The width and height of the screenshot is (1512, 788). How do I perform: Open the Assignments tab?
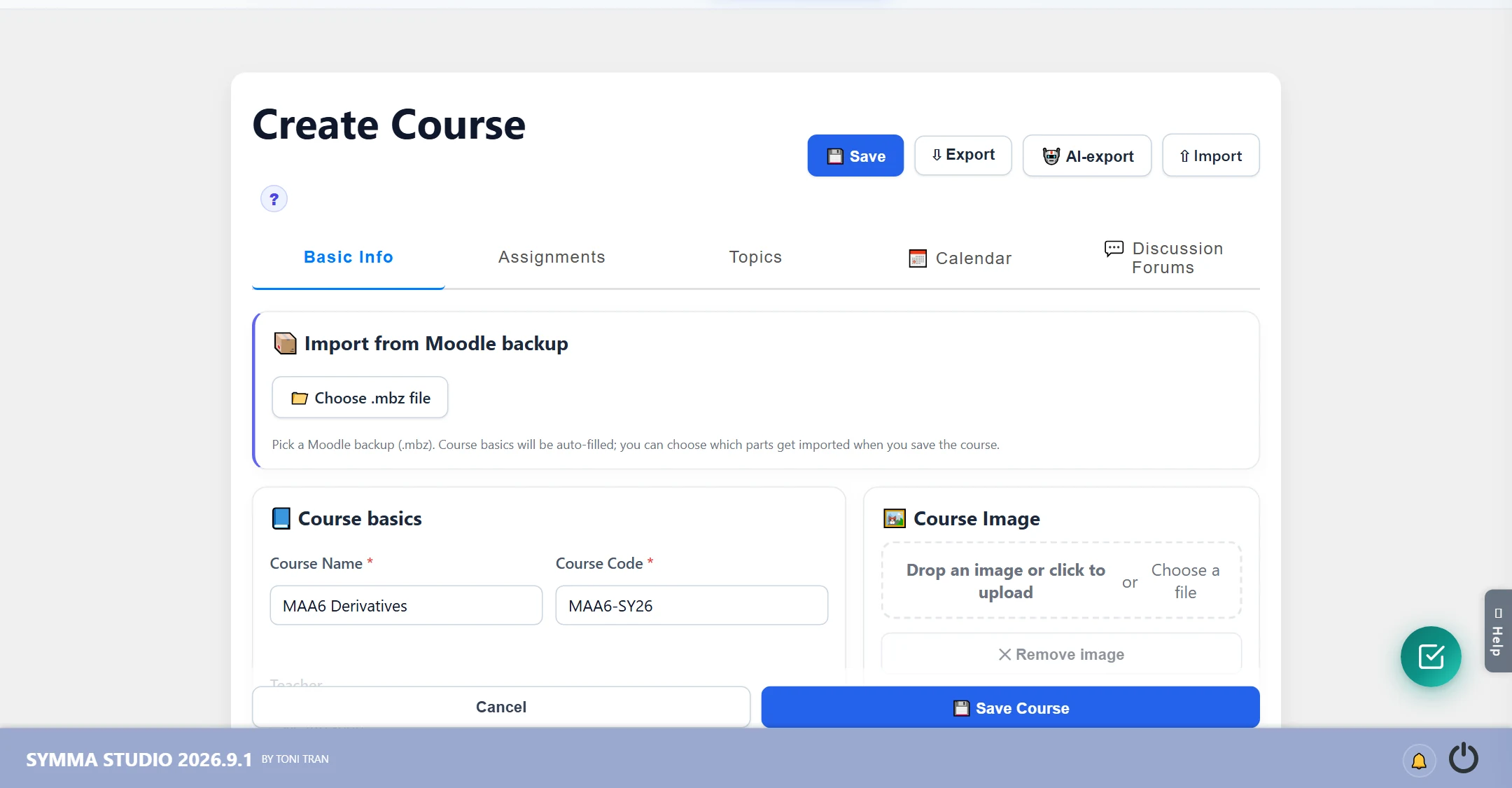(552, 257)
